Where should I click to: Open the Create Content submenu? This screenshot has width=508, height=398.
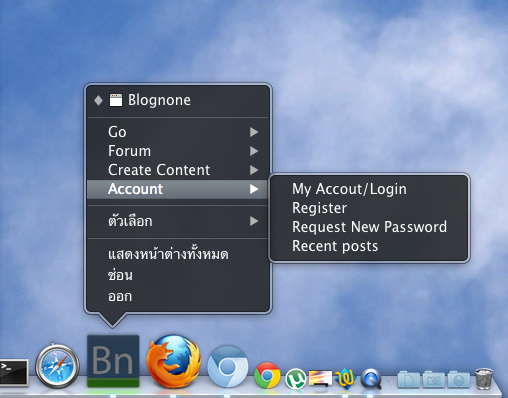(x=177, y=170)
